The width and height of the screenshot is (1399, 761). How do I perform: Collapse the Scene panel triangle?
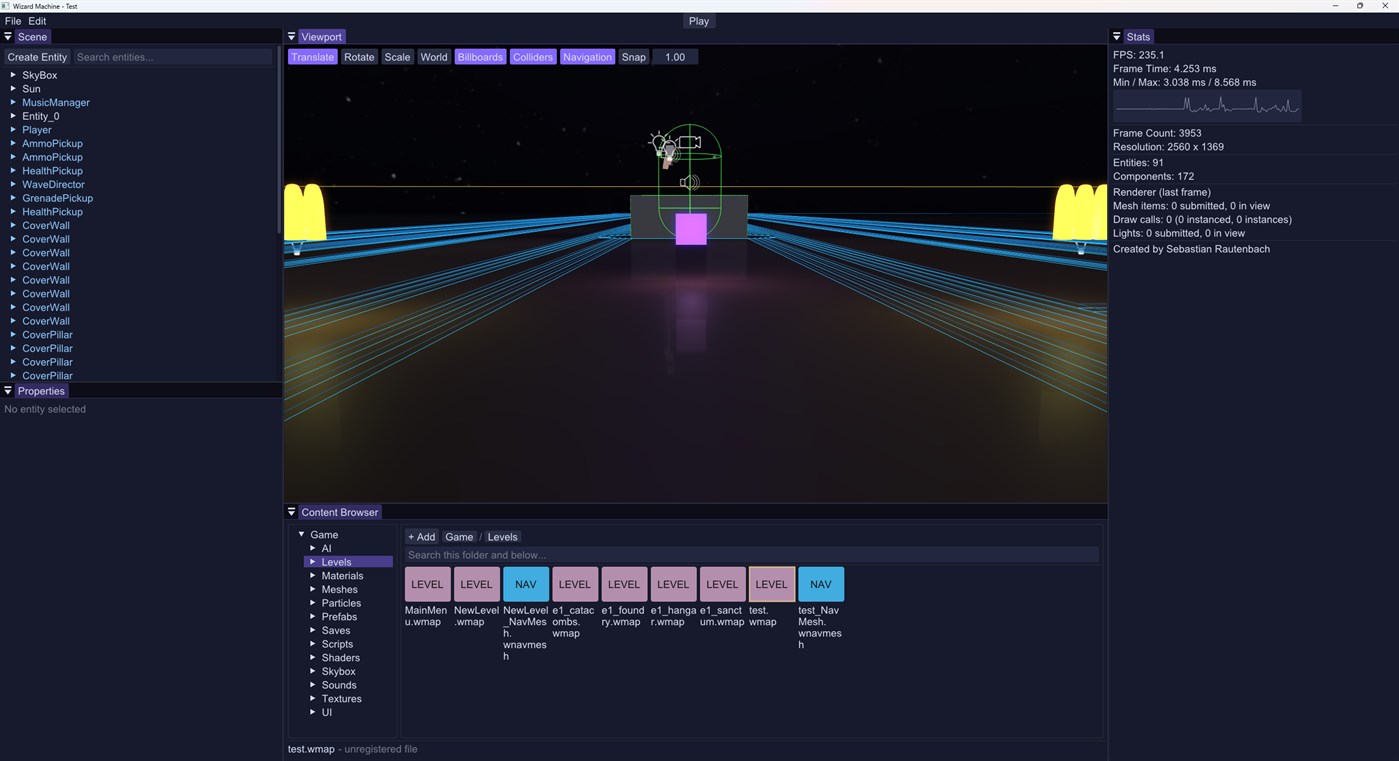tap(8, 37)
